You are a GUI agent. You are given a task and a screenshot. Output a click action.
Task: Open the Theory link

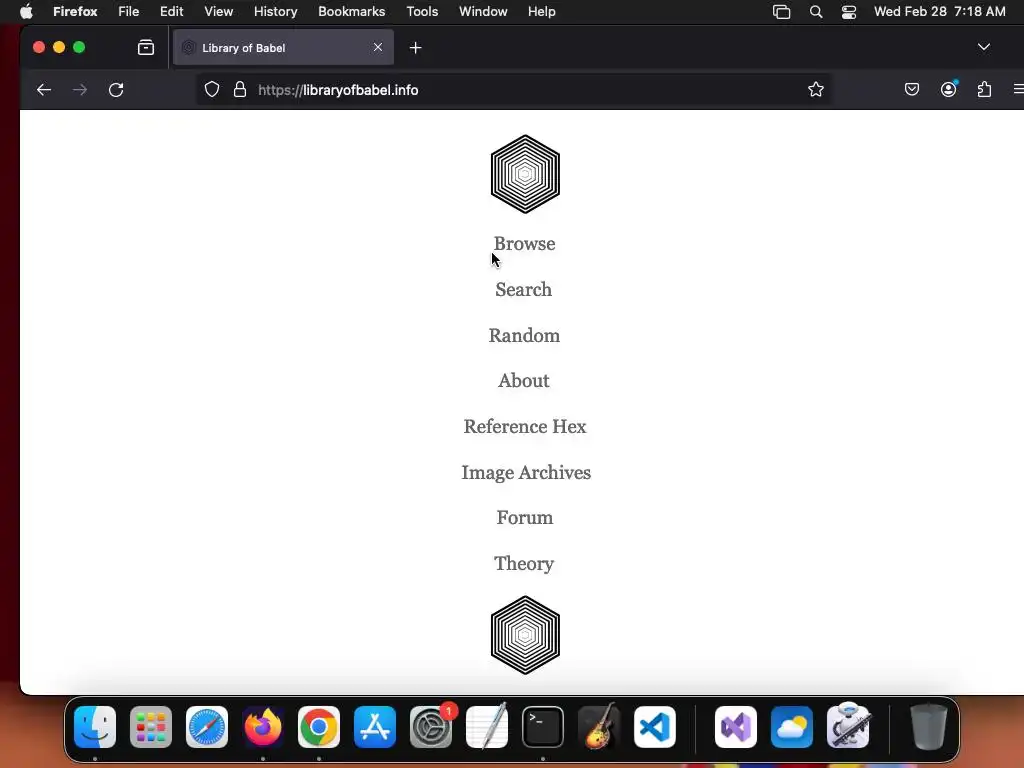pos(524,564)
